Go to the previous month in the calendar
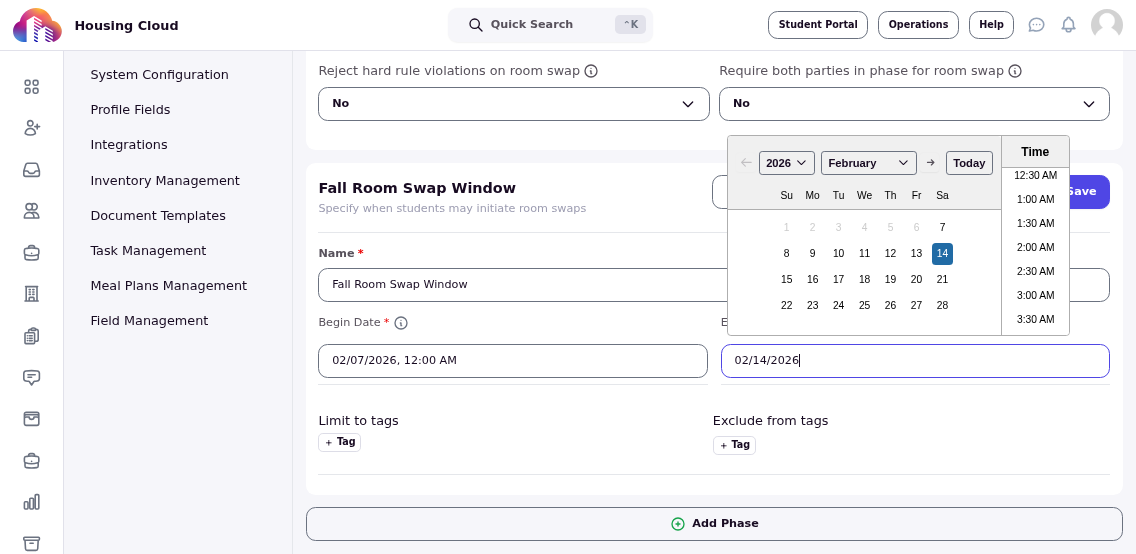1136x554 pixels. [746, 163]
